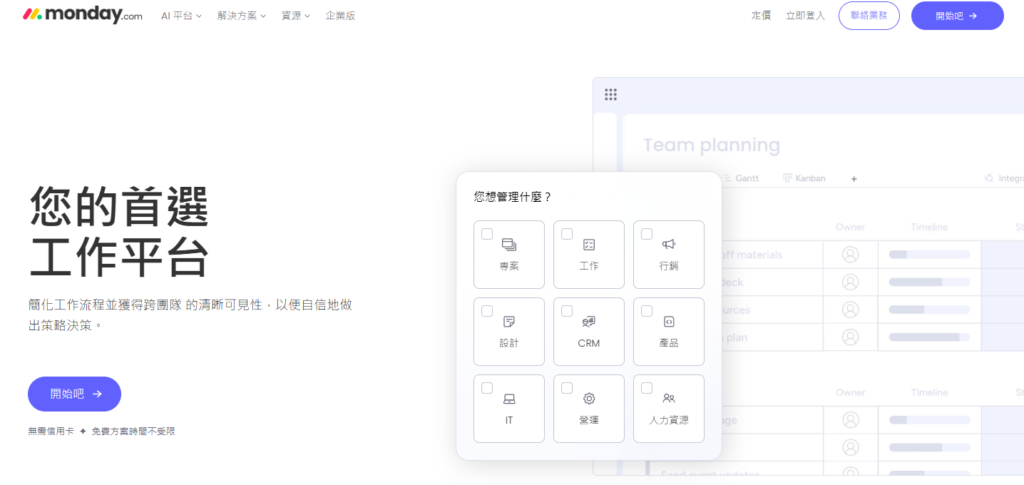The height and width of the screenshot is (485, 1024).
Task: Tick the 設計 checkbox
Action: (487, 311)
